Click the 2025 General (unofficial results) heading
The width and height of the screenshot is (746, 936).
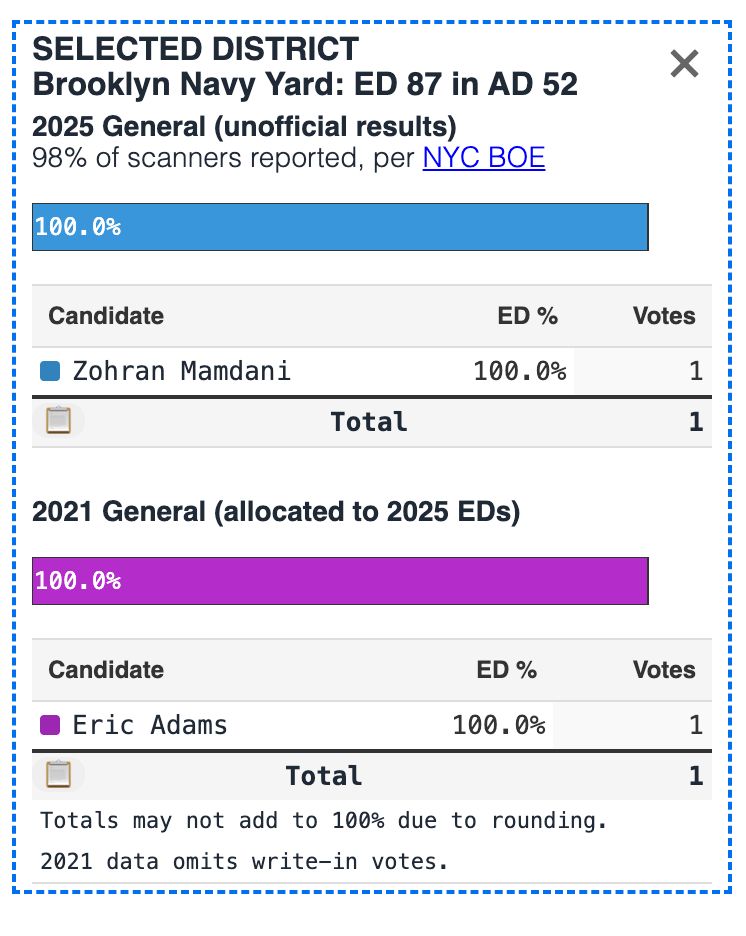(244, 128)
